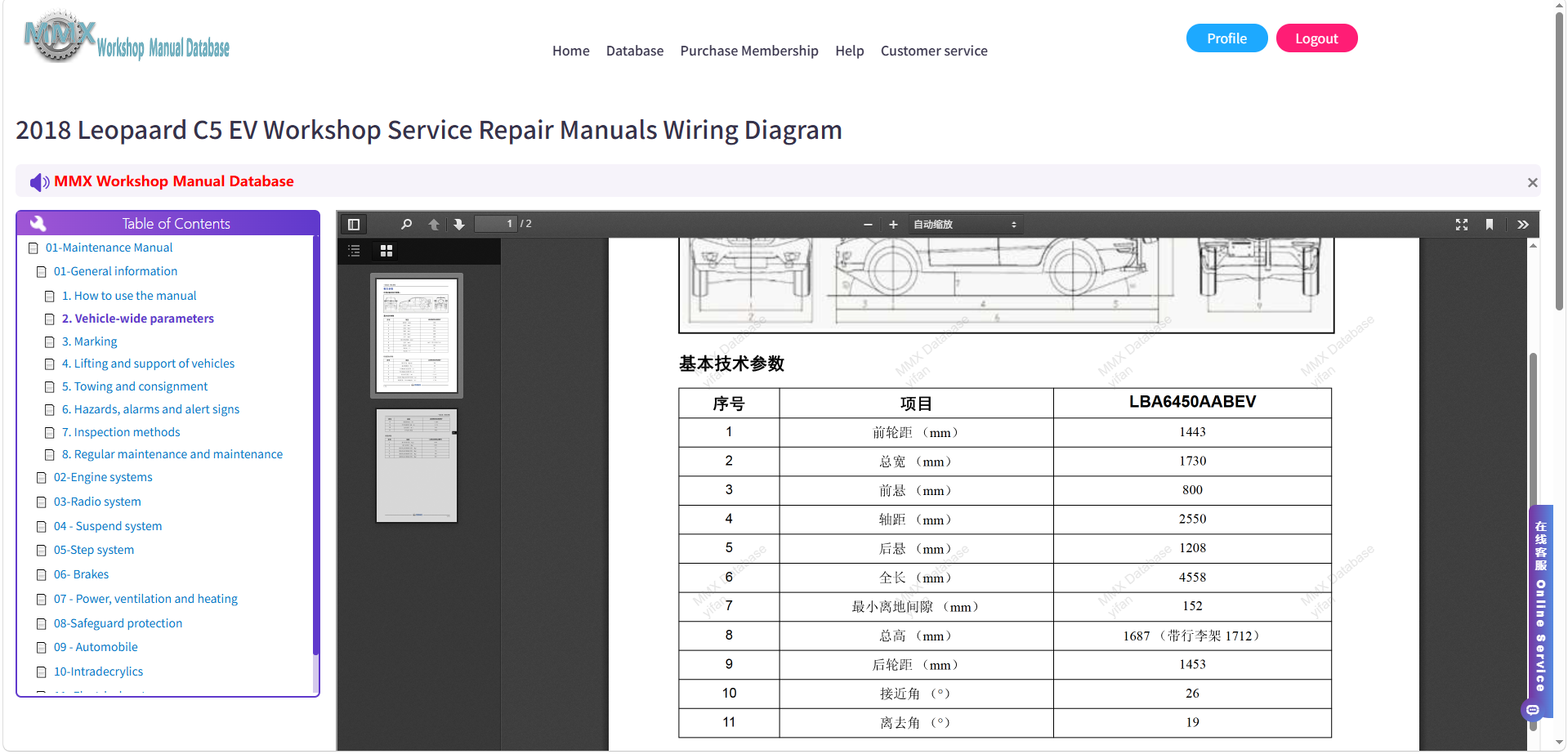Click the bookmark current view icon
The height and width of the screenshot is (754, 1568).
1490,224
